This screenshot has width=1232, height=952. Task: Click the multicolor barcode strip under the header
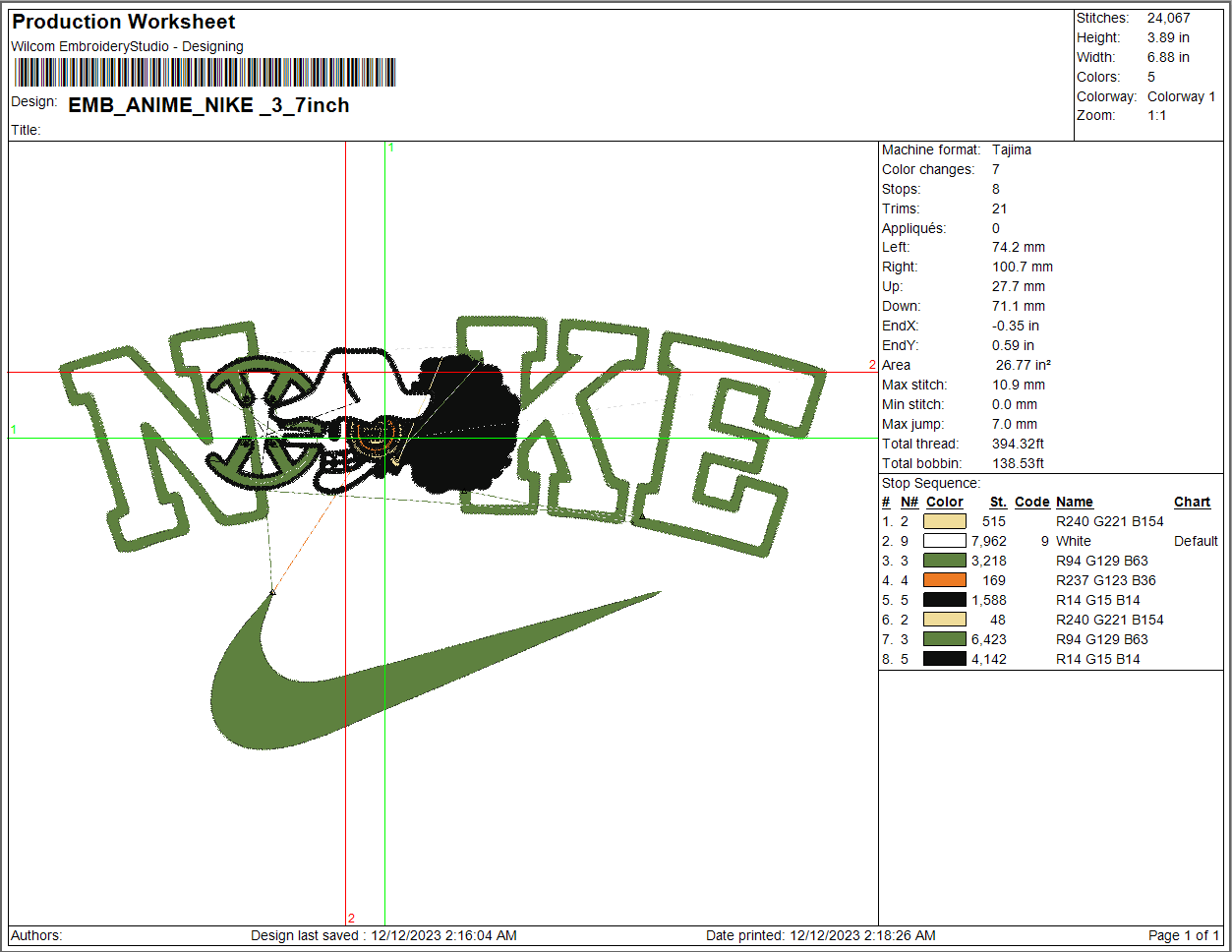click(205, 73)
